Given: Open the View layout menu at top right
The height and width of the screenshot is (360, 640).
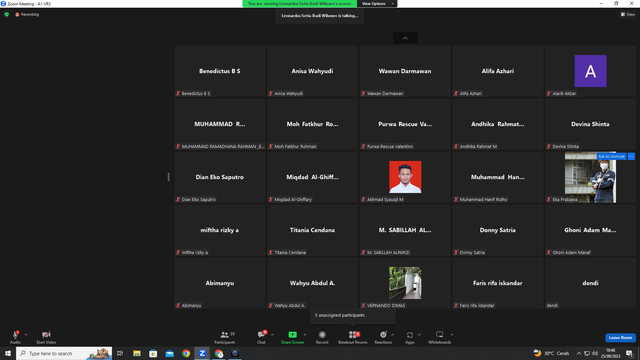Looking at the screenshot, I should (x=628, y=14).
